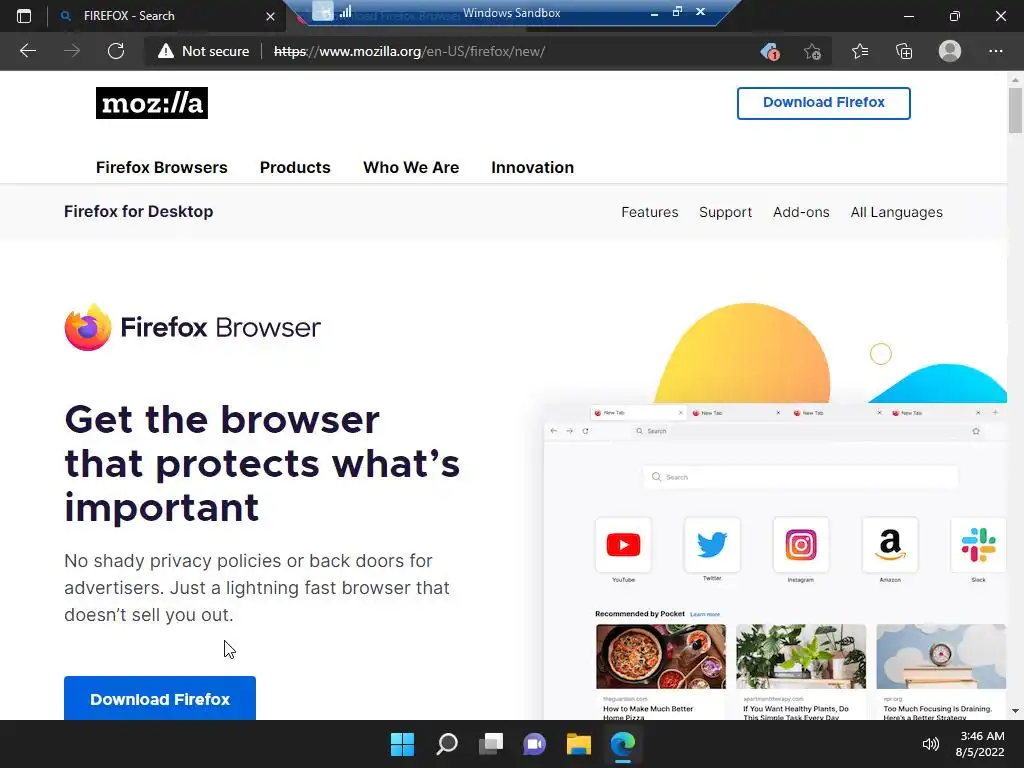Open the tab actions menu icon
This screenshot has height=768, width=1024.
coord(24,16)
